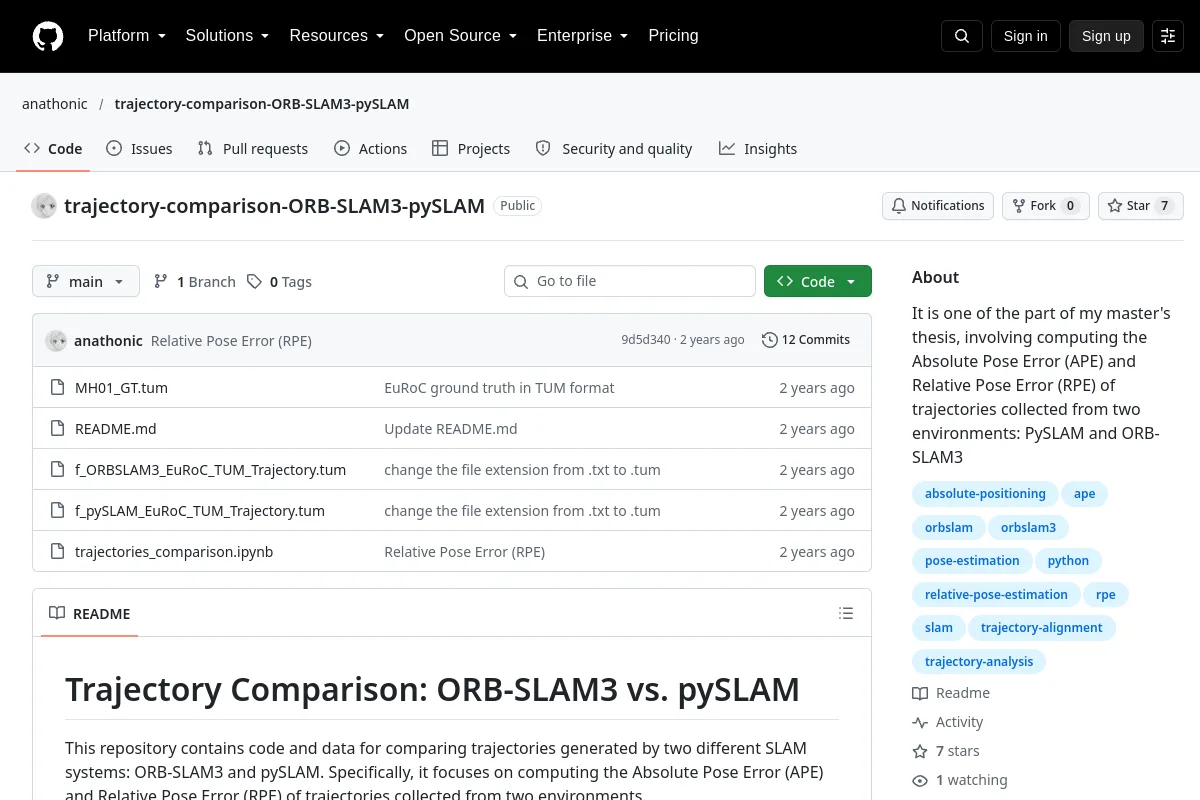
Task: Expand the Enterprise menu
Action: (582, 36)
